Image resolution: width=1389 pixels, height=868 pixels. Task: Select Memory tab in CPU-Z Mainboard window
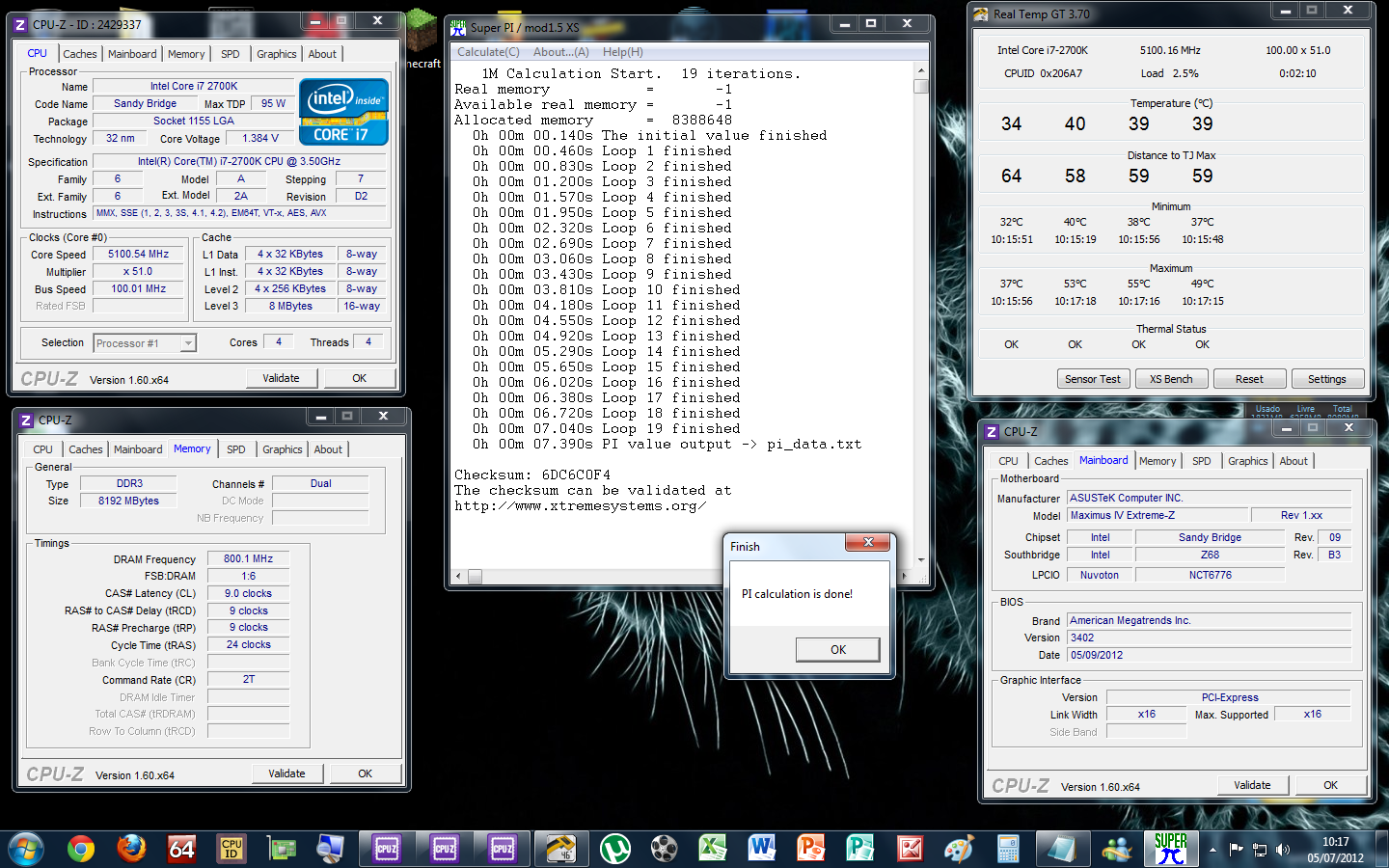pyautogui.click(x=1157, y=461)
